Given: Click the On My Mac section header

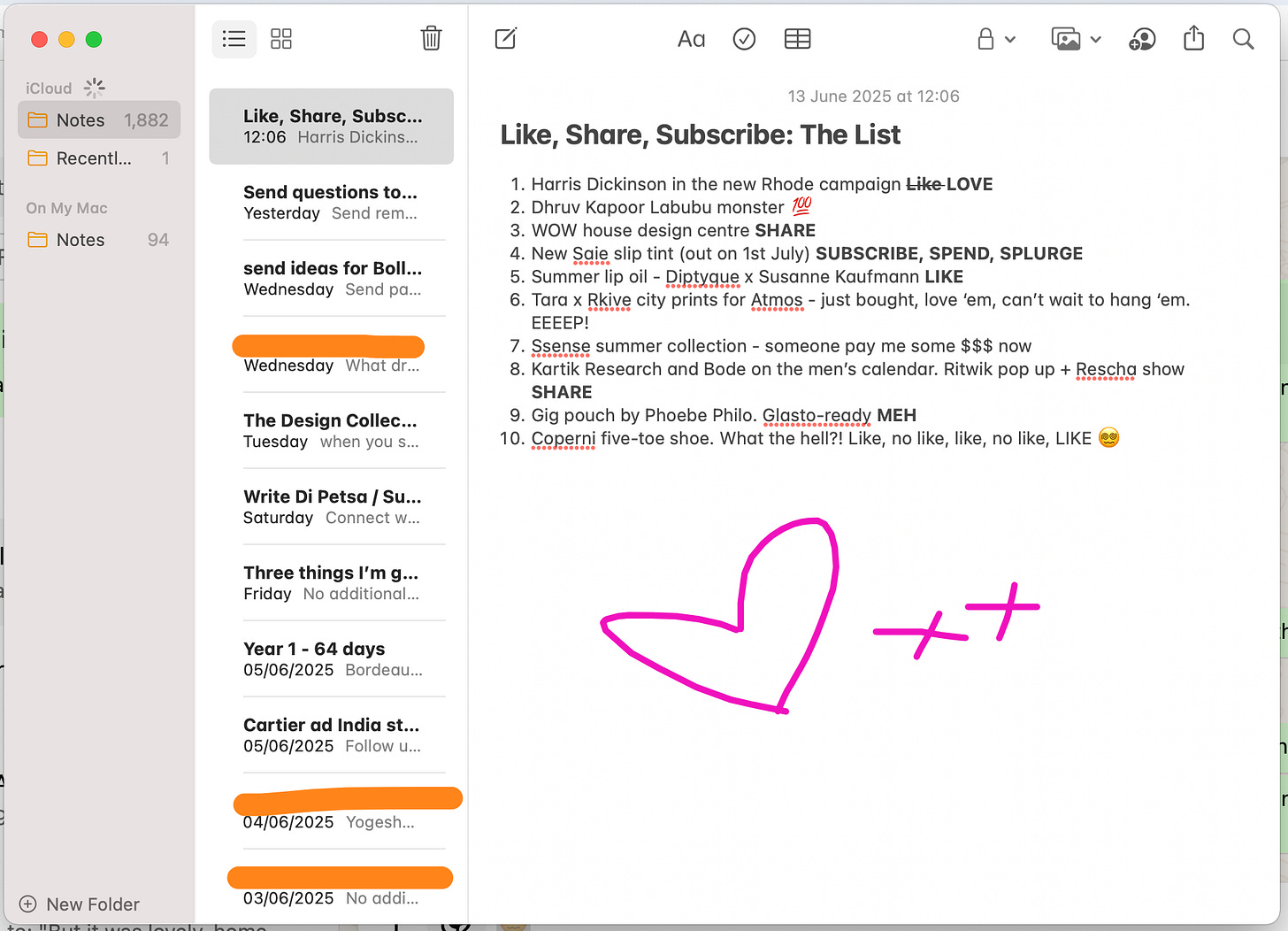Looking at the screenshot, I should (67, 208).
